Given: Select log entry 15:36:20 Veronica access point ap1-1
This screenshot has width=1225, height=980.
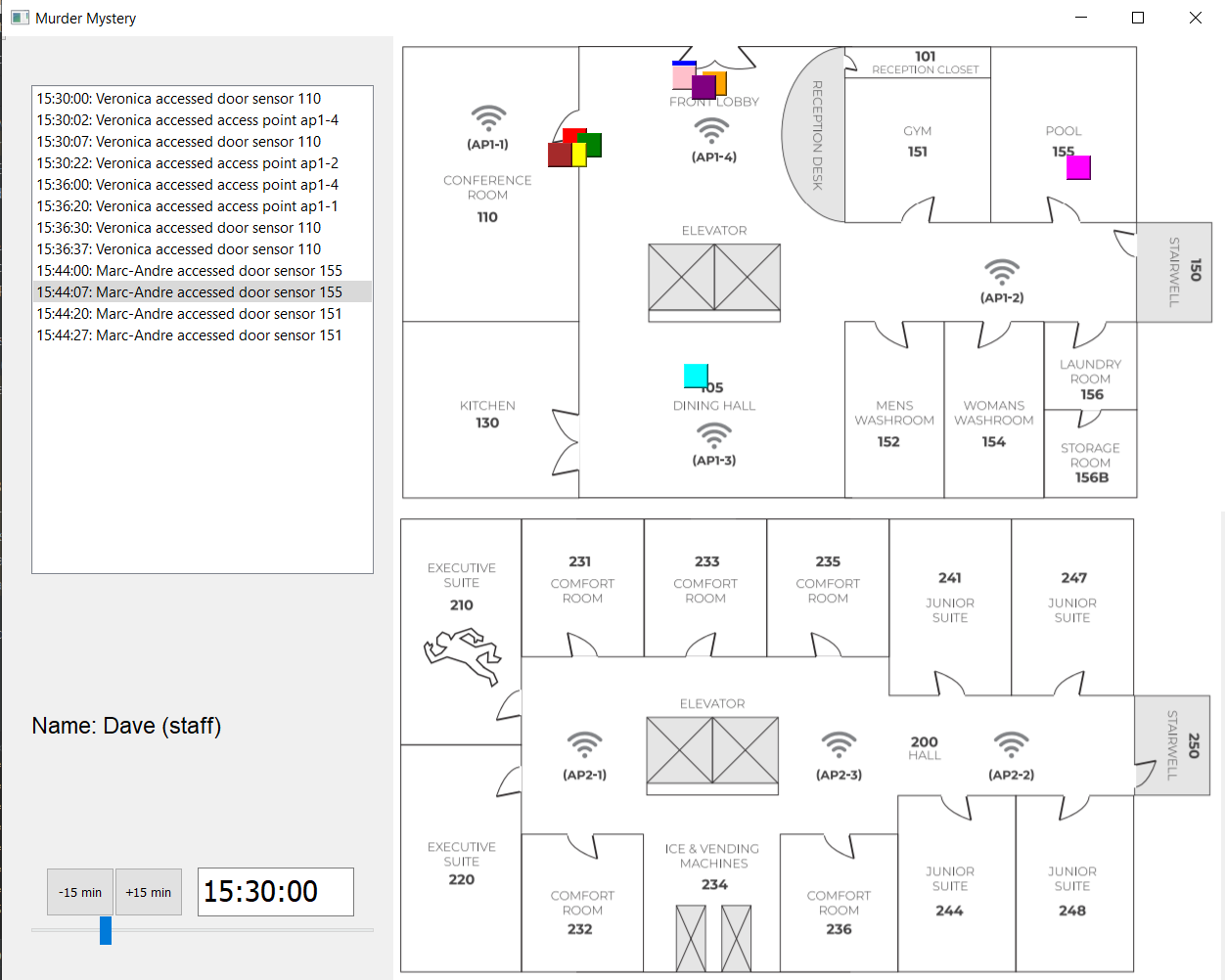Looking at the screenshot, I should coord(202,206).
